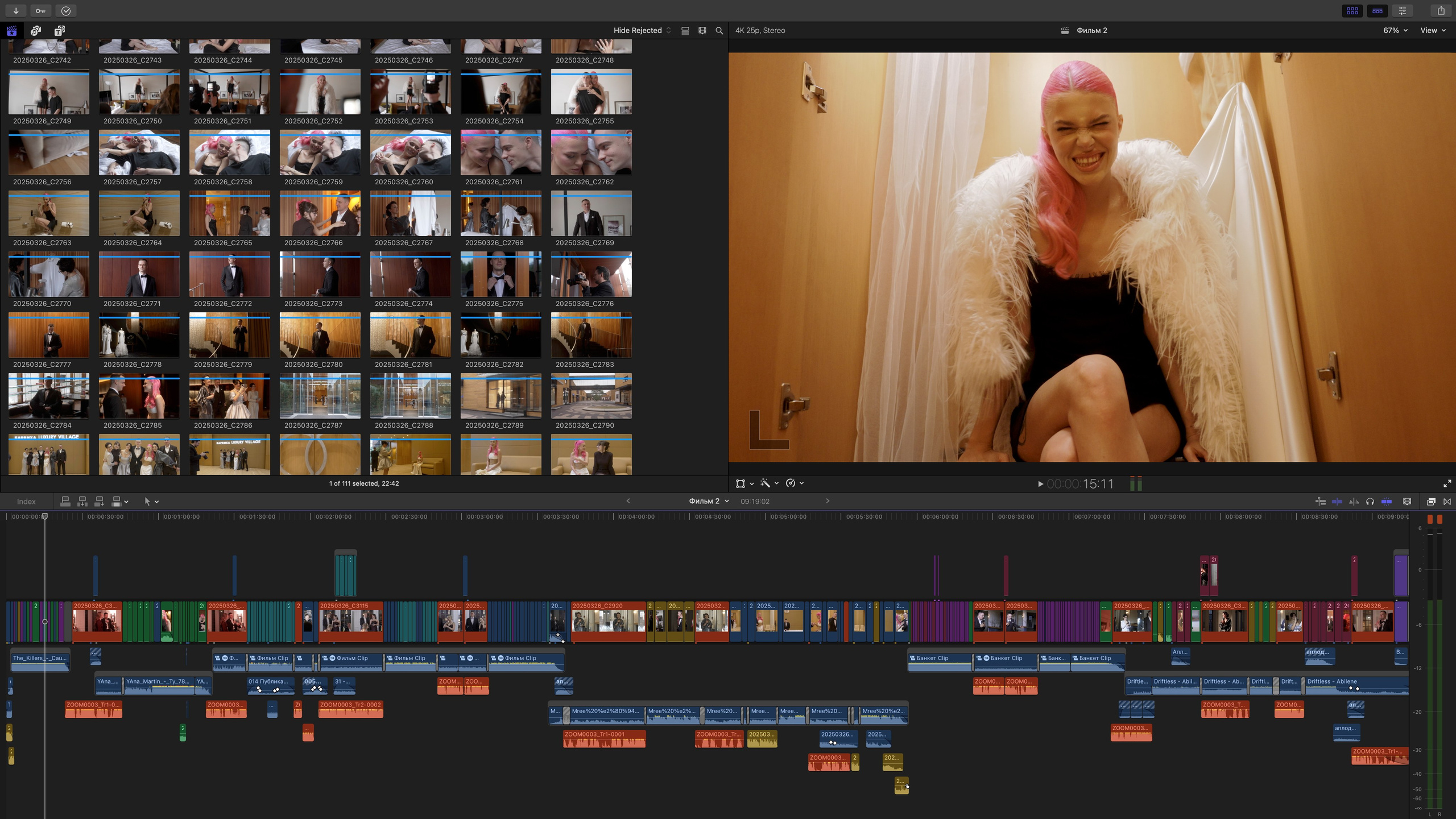1456x819 pixels.
Task: Connect selected clip to primary storyline
Action: tap(65, 501)
